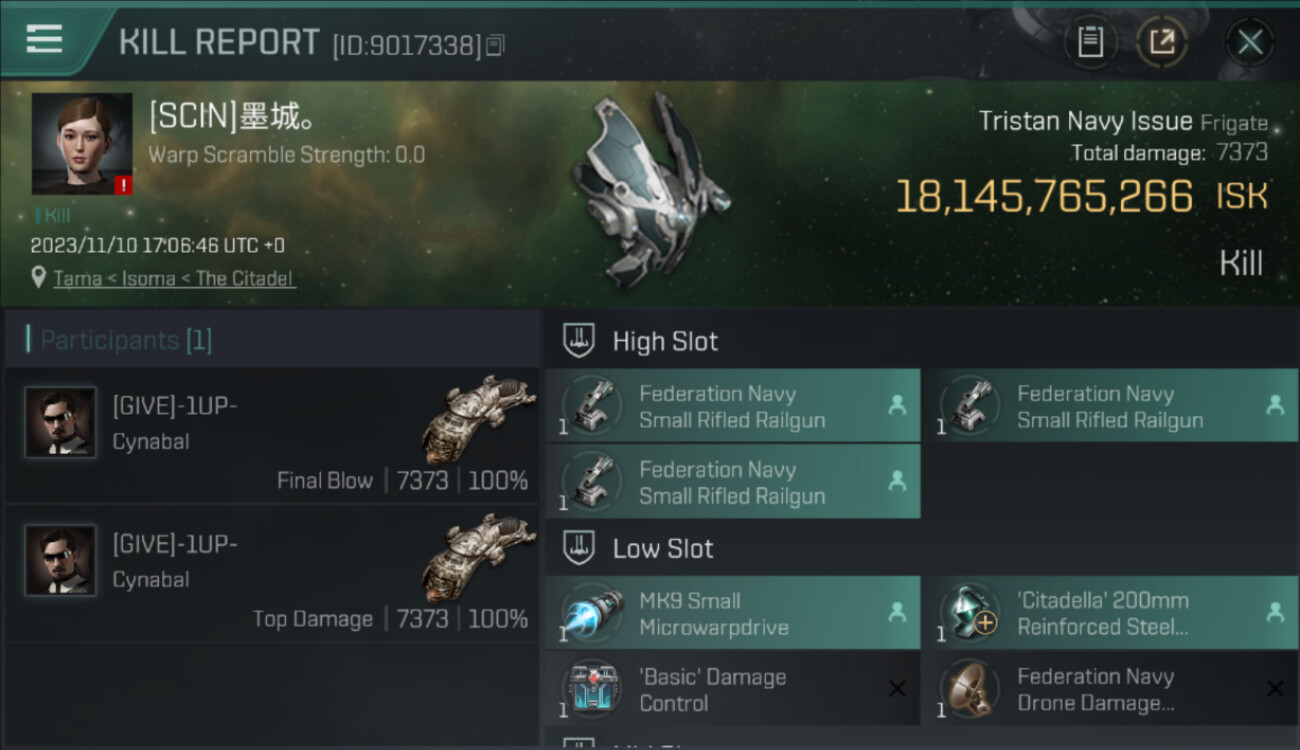Screen dimensions: 1300x750
Task: Copy the kill report ID
Action: [x=495, y=45]
